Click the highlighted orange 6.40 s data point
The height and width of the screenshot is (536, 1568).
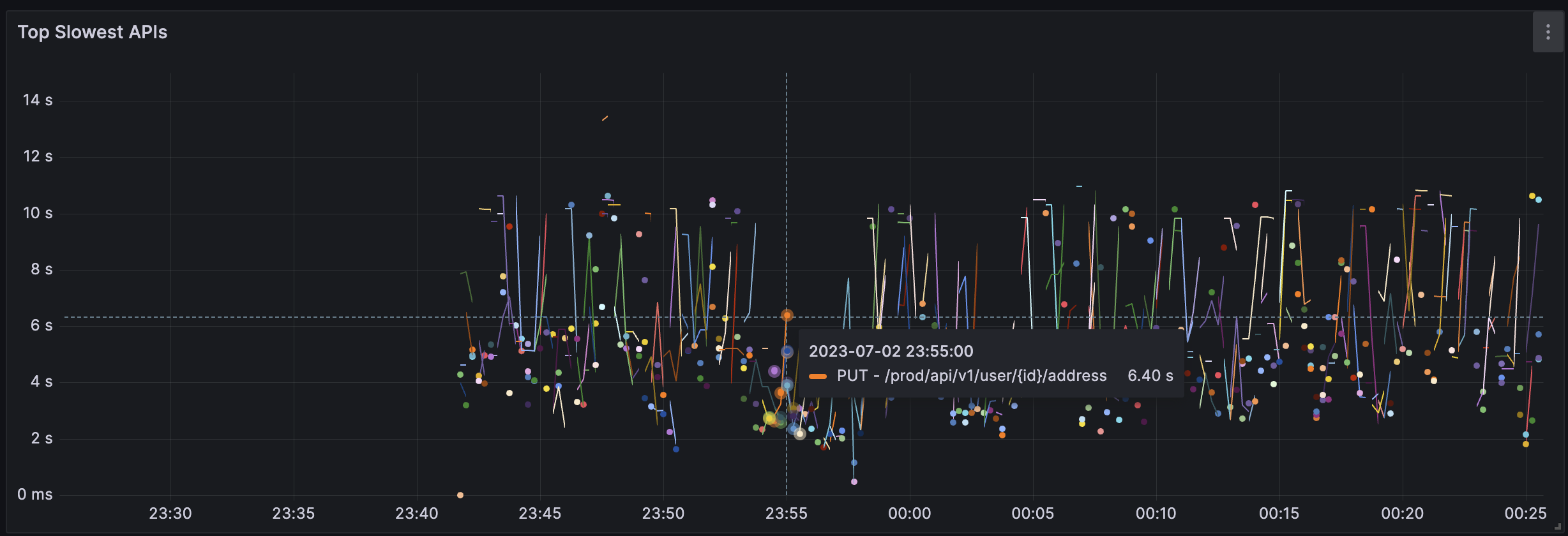coord(787,315)
